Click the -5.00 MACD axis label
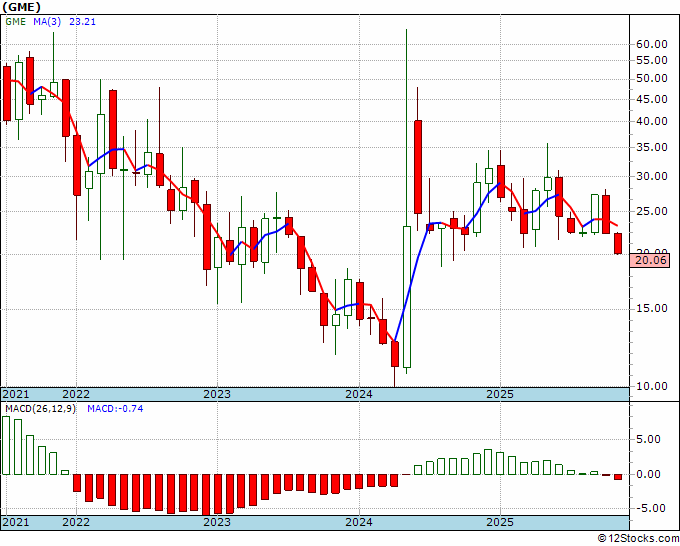Image resolution: width=680 pixels, height=546 pixels. pos(651,508)
